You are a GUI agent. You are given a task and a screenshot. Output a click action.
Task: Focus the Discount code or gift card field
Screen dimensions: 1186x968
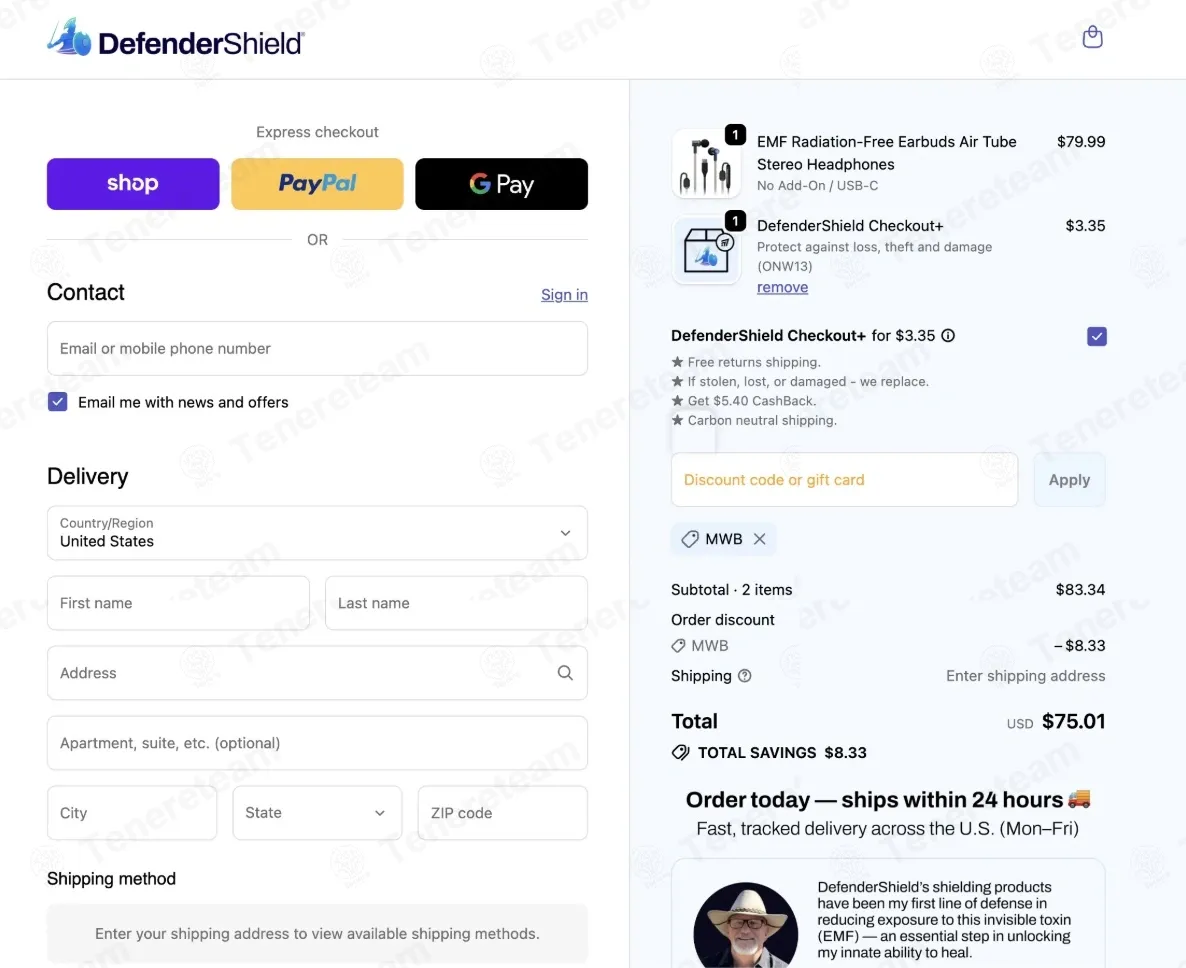844,480
